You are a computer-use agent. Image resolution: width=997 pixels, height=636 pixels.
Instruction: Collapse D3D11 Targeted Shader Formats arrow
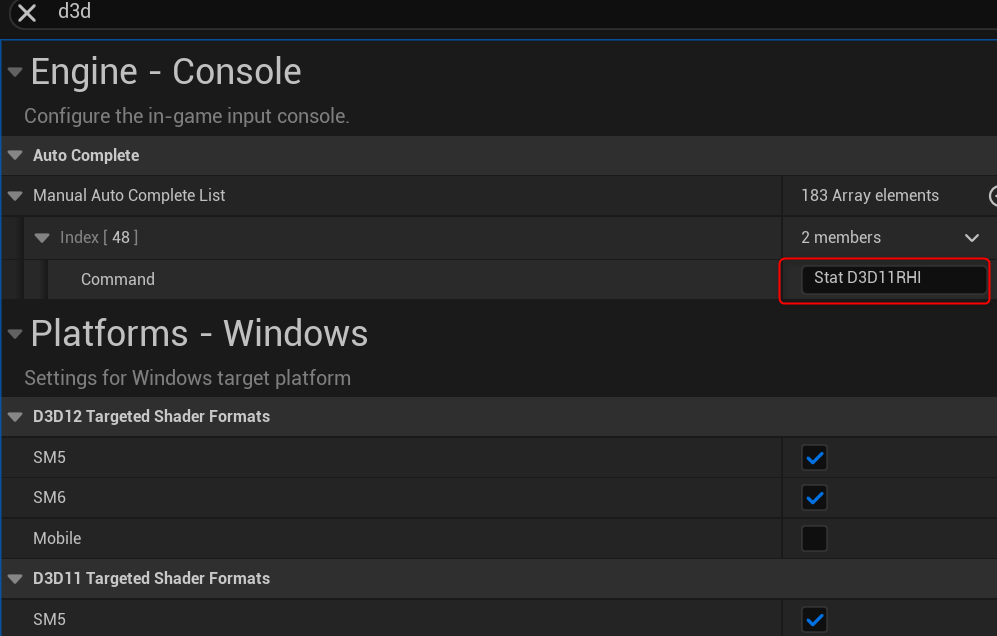[x=15, y=579]
